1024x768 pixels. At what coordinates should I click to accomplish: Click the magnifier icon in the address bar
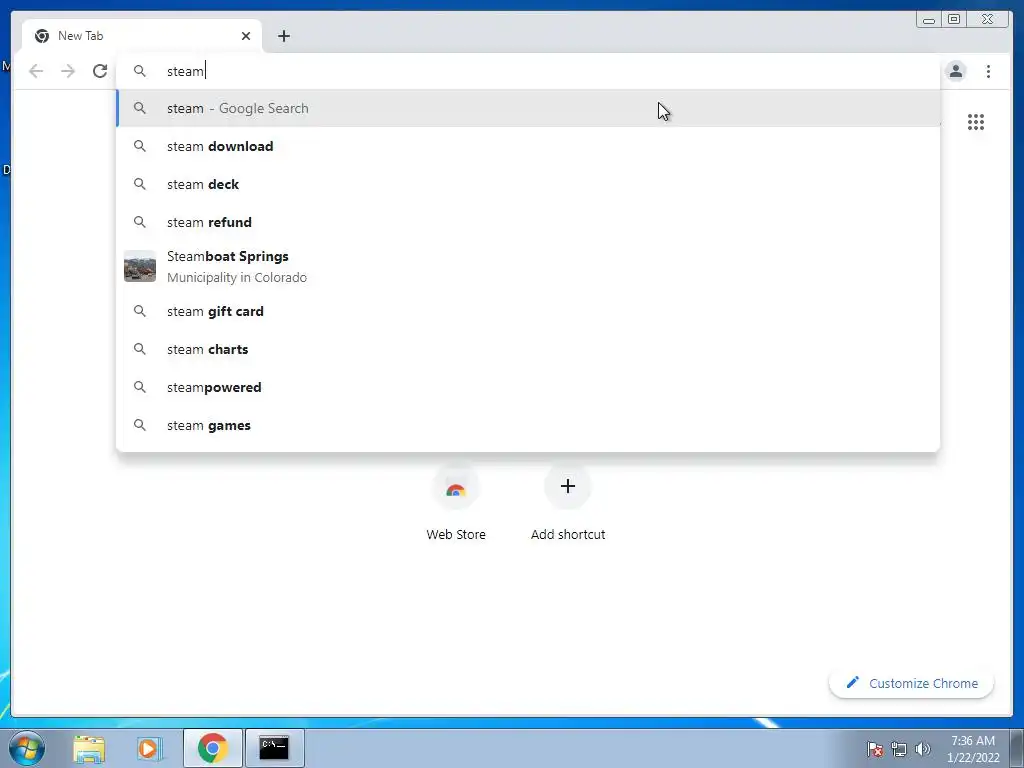click(140, 71)
